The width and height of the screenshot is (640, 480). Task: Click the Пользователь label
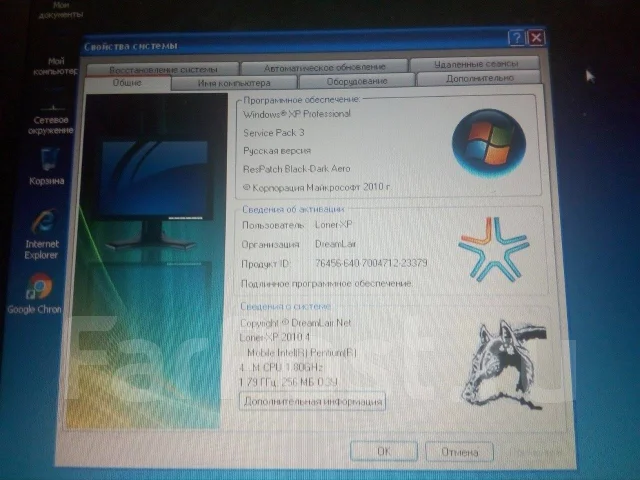pyautogui.click(x=273, y=225)
